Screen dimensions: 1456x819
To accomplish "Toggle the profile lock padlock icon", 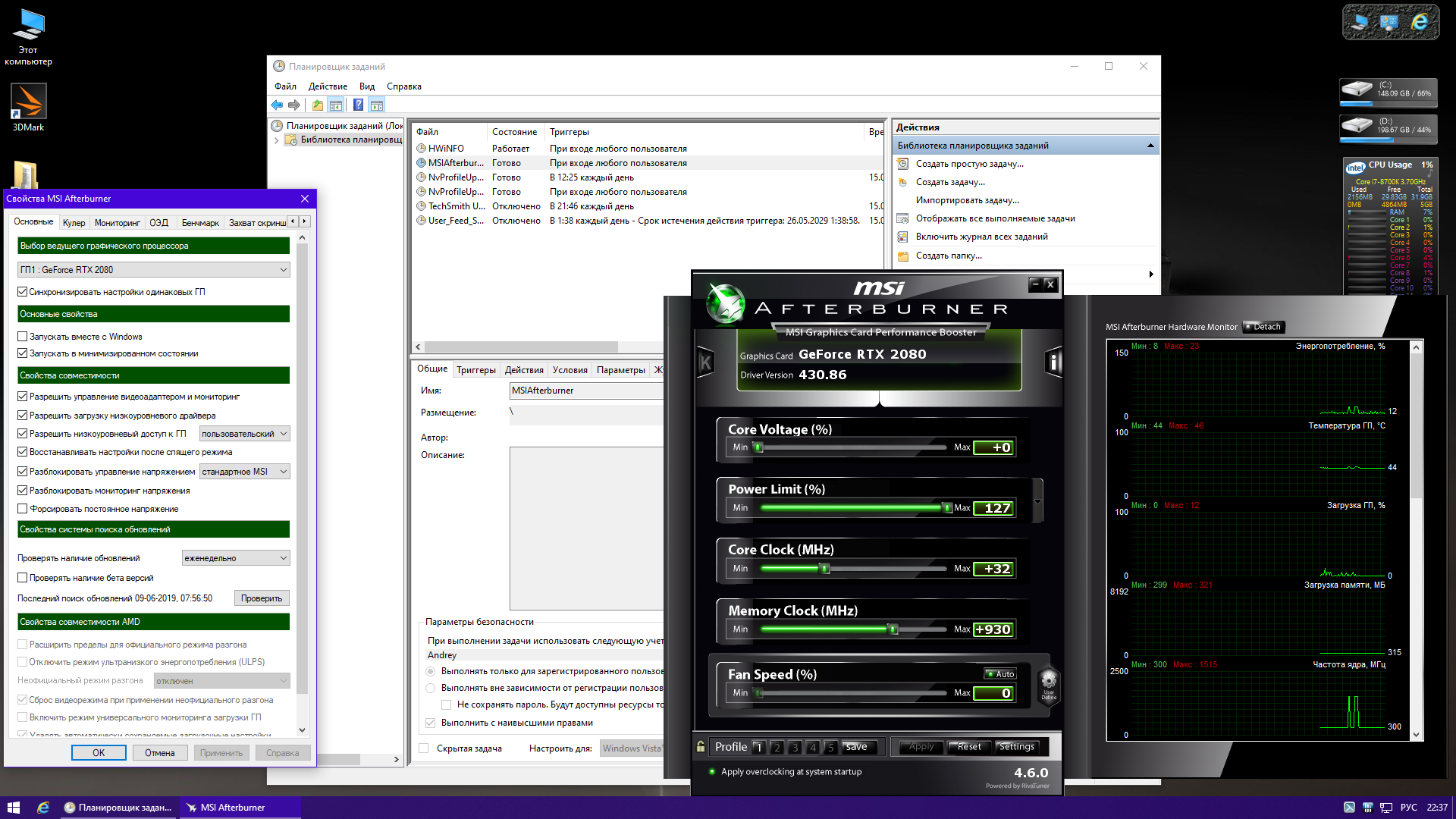I will point(701,746).
